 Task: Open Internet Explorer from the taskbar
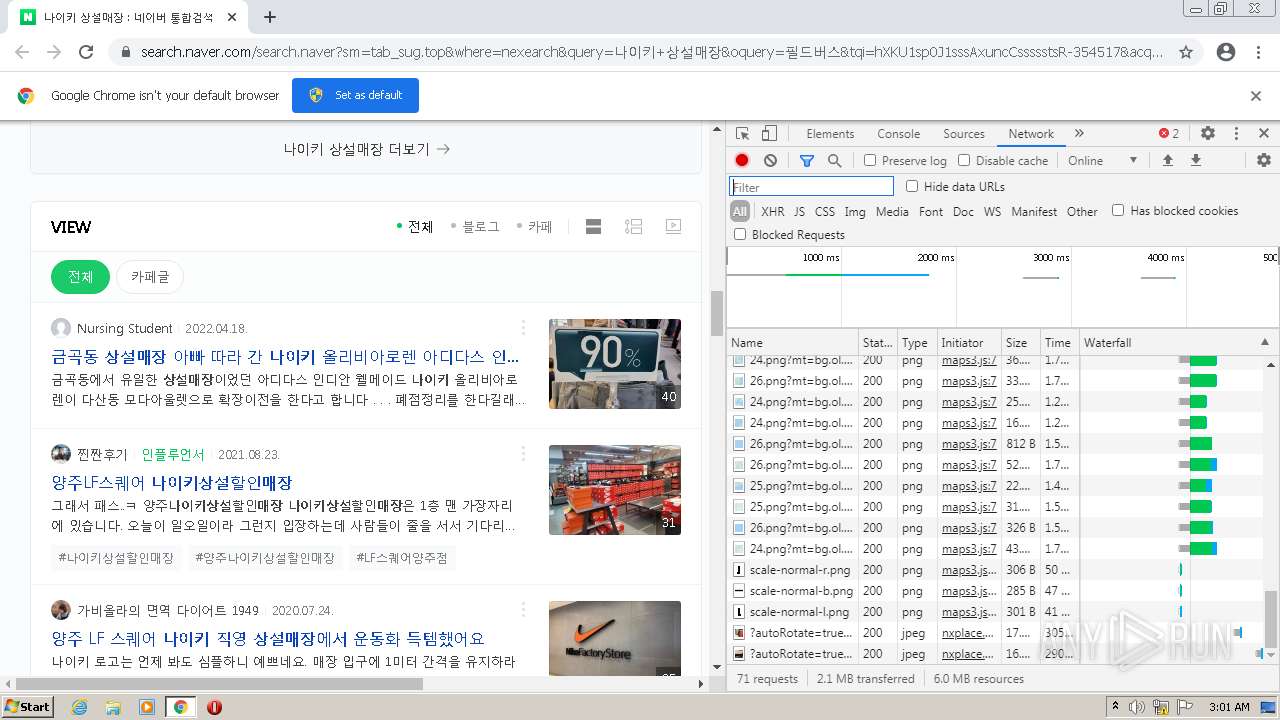79,707
